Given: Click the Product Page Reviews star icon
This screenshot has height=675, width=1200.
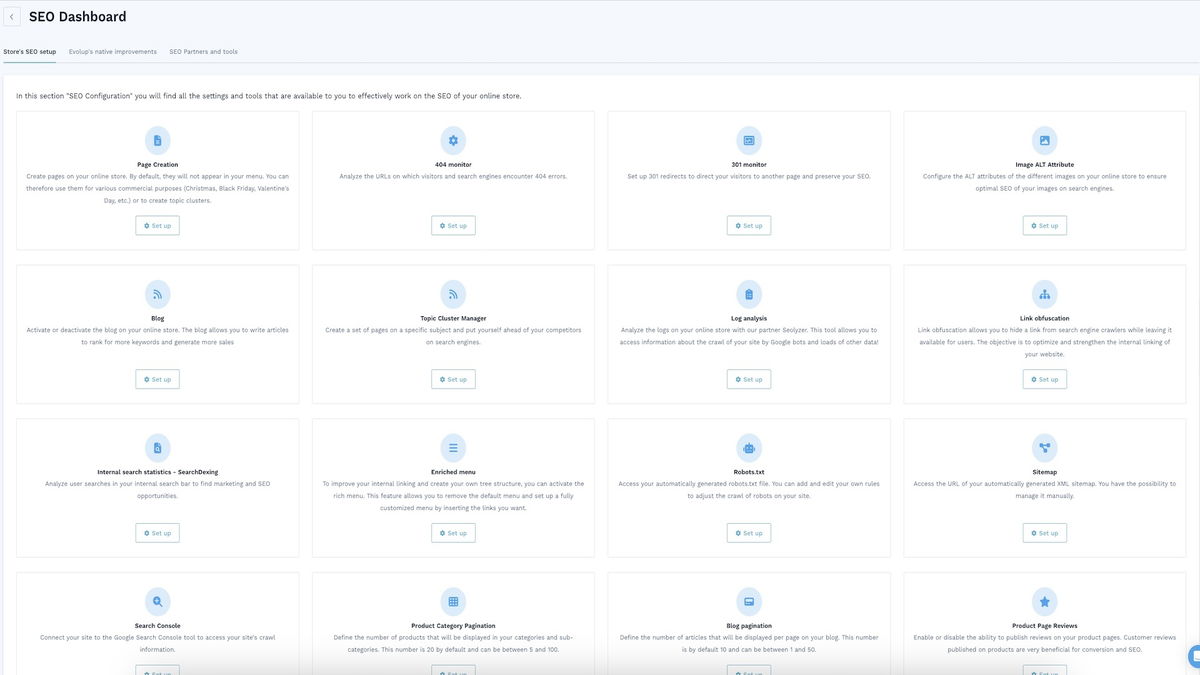Looking at the screenshot, I should coord(1044,601).
